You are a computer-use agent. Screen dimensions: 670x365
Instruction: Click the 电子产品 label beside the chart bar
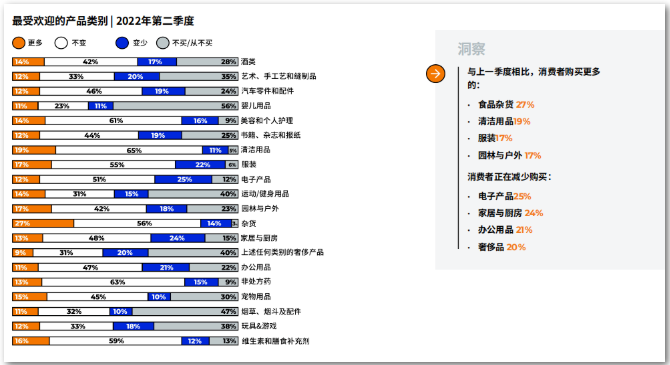pyautogui.click(x=256, y=179)
